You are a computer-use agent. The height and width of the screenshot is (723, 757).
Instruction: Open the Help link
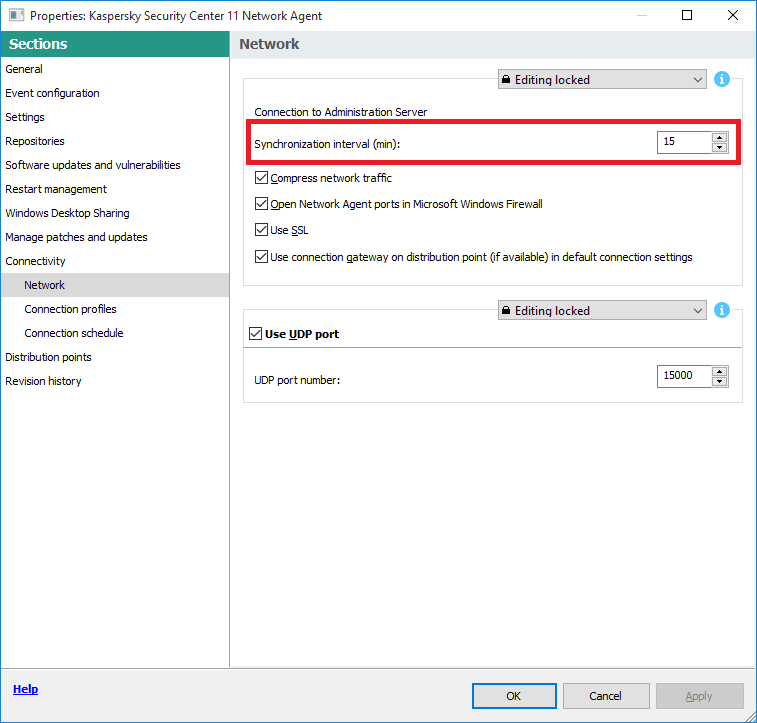(26, 689)
